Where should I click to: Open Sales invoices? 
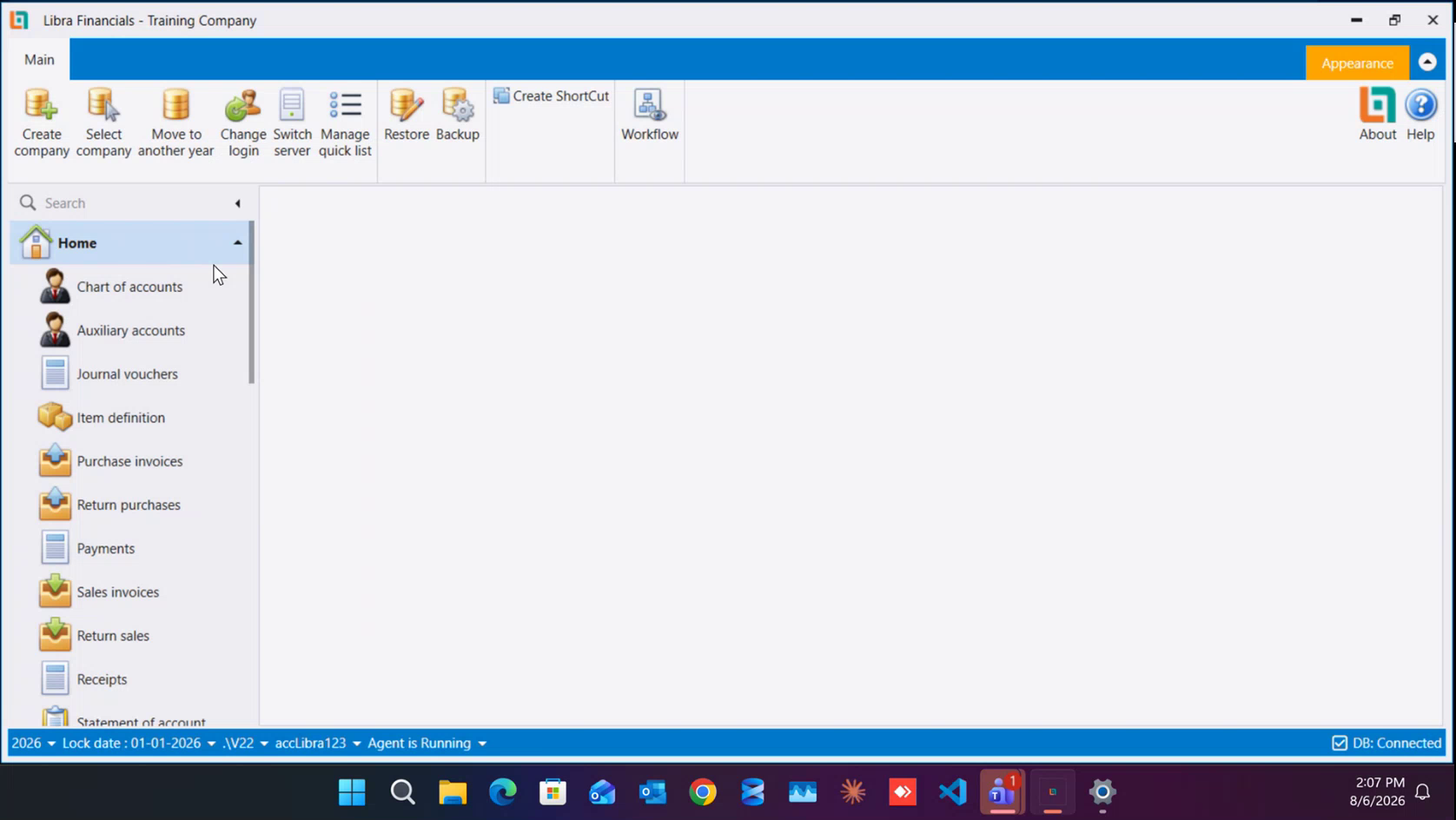click(130, 592)
